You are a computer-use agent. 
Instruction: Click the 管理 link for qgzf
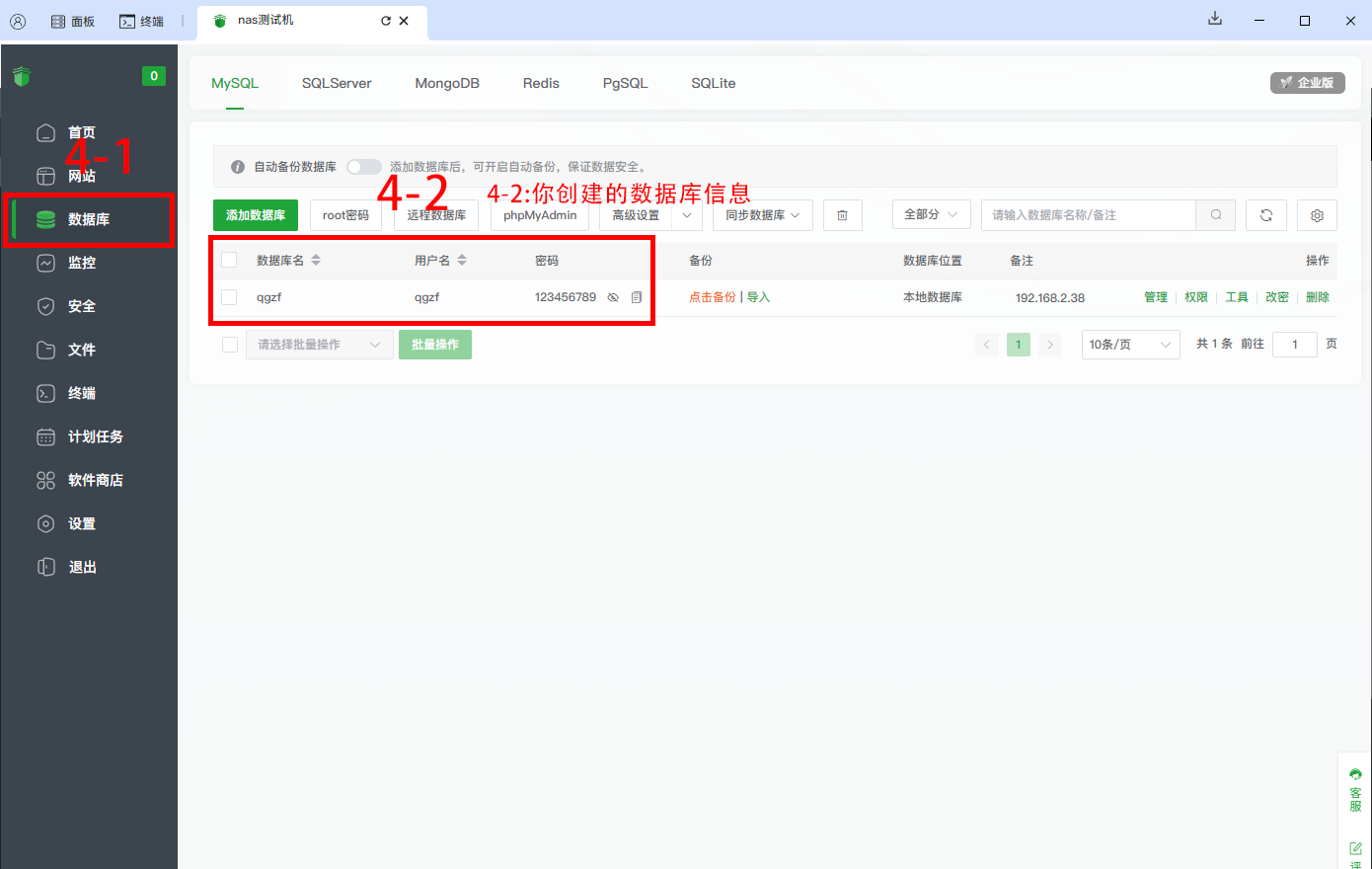point(1155,297)
